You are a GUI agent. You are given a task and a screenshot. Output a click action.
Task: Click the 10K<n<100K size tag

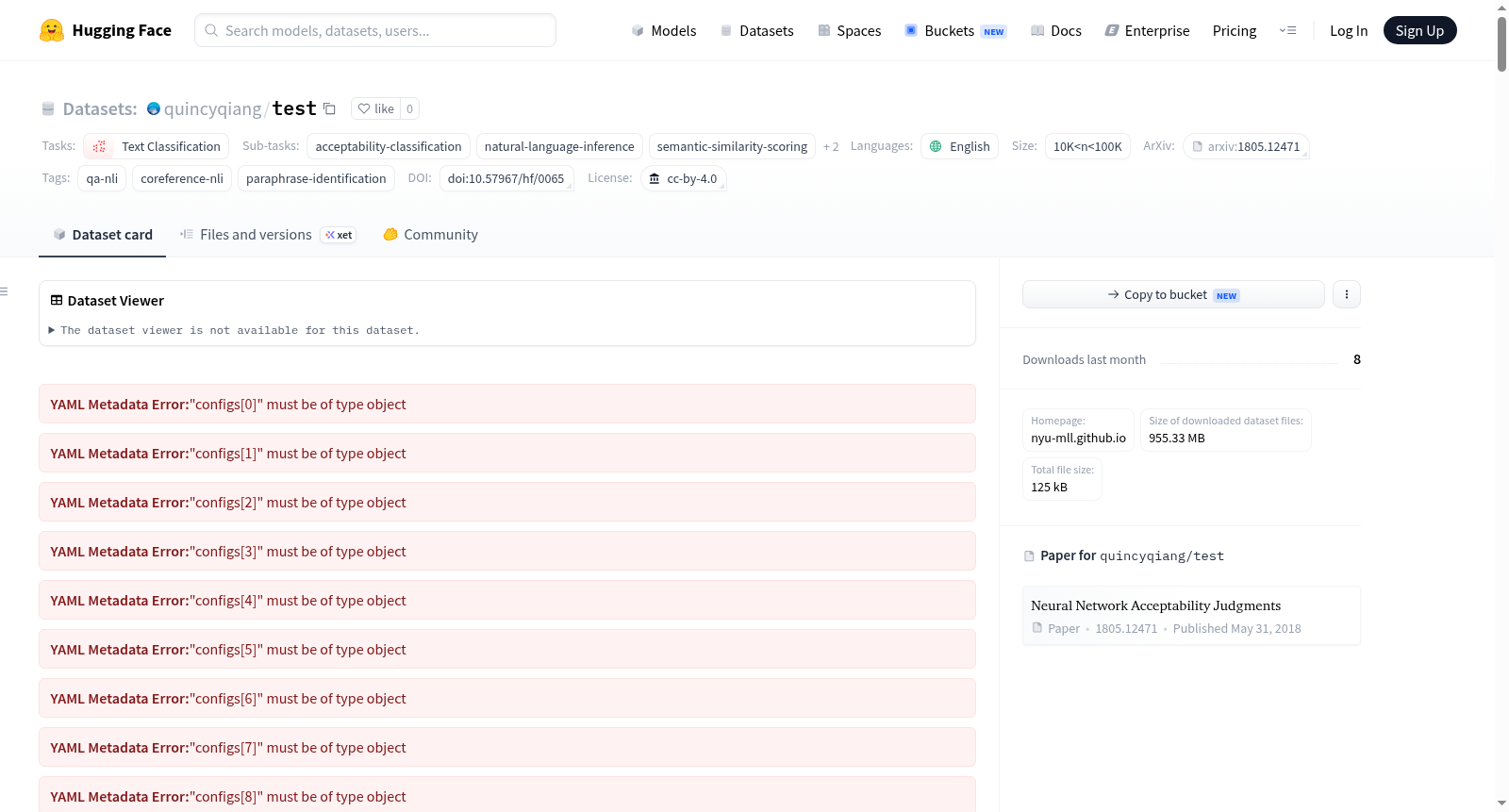(x=1087, y=146)
